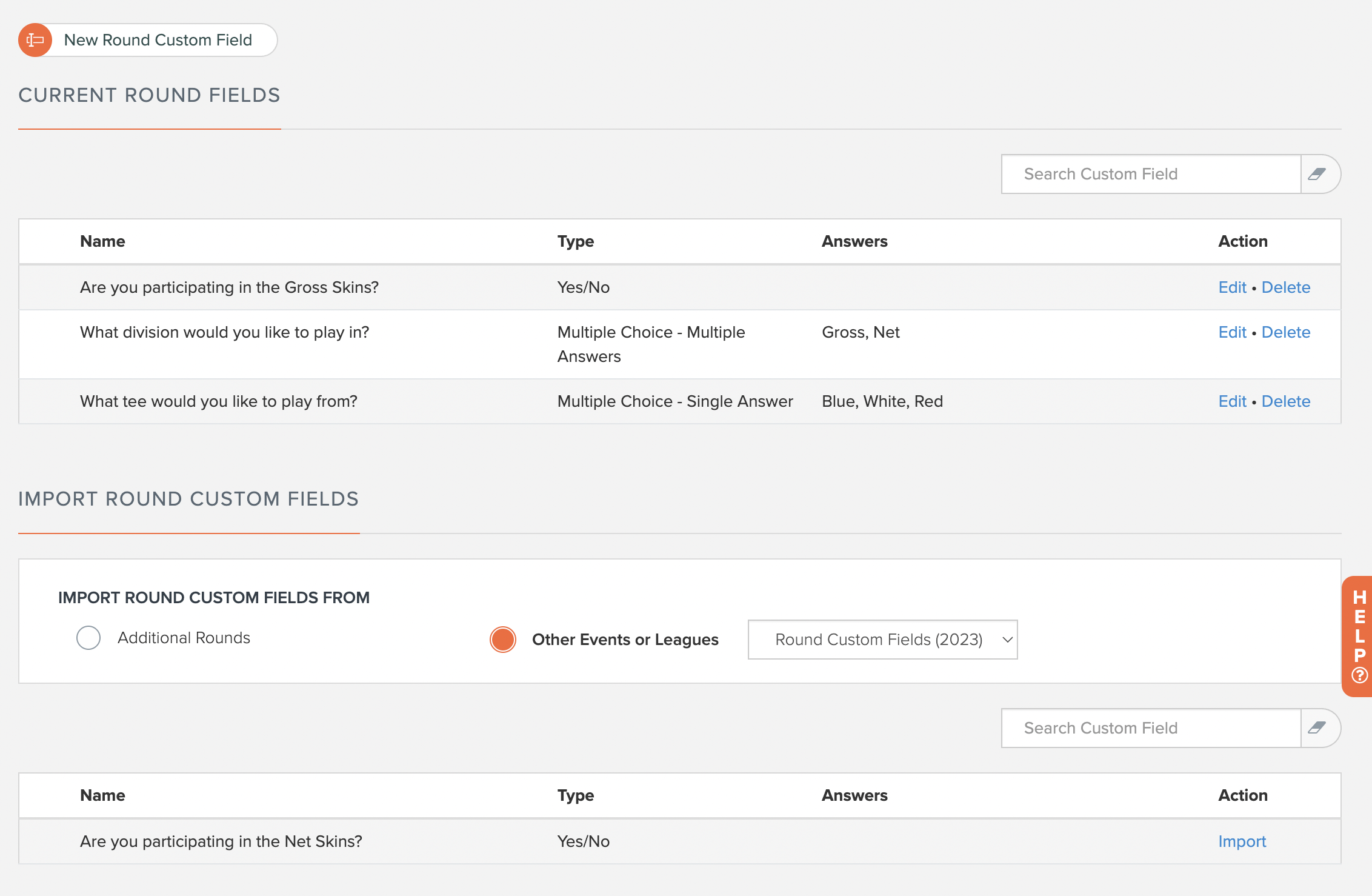
Task: Edit the Gross Skins participation field
Action: [x=1232, y=287]
